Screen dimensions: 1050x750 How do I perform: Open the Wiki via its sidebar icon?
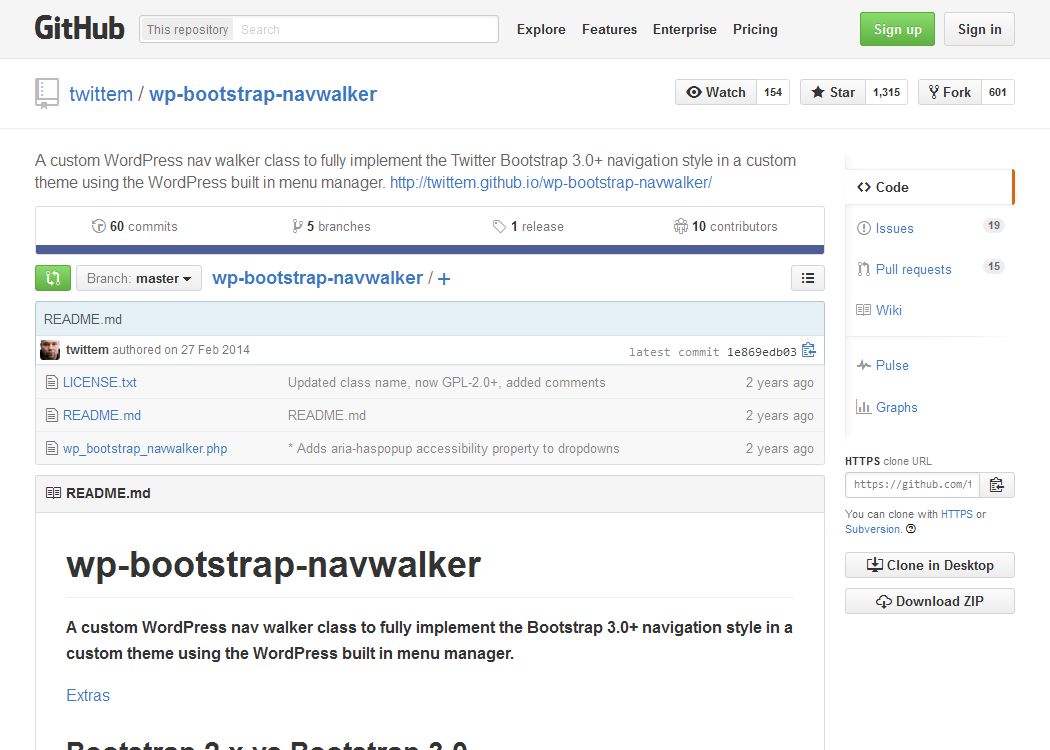point(864,310)
